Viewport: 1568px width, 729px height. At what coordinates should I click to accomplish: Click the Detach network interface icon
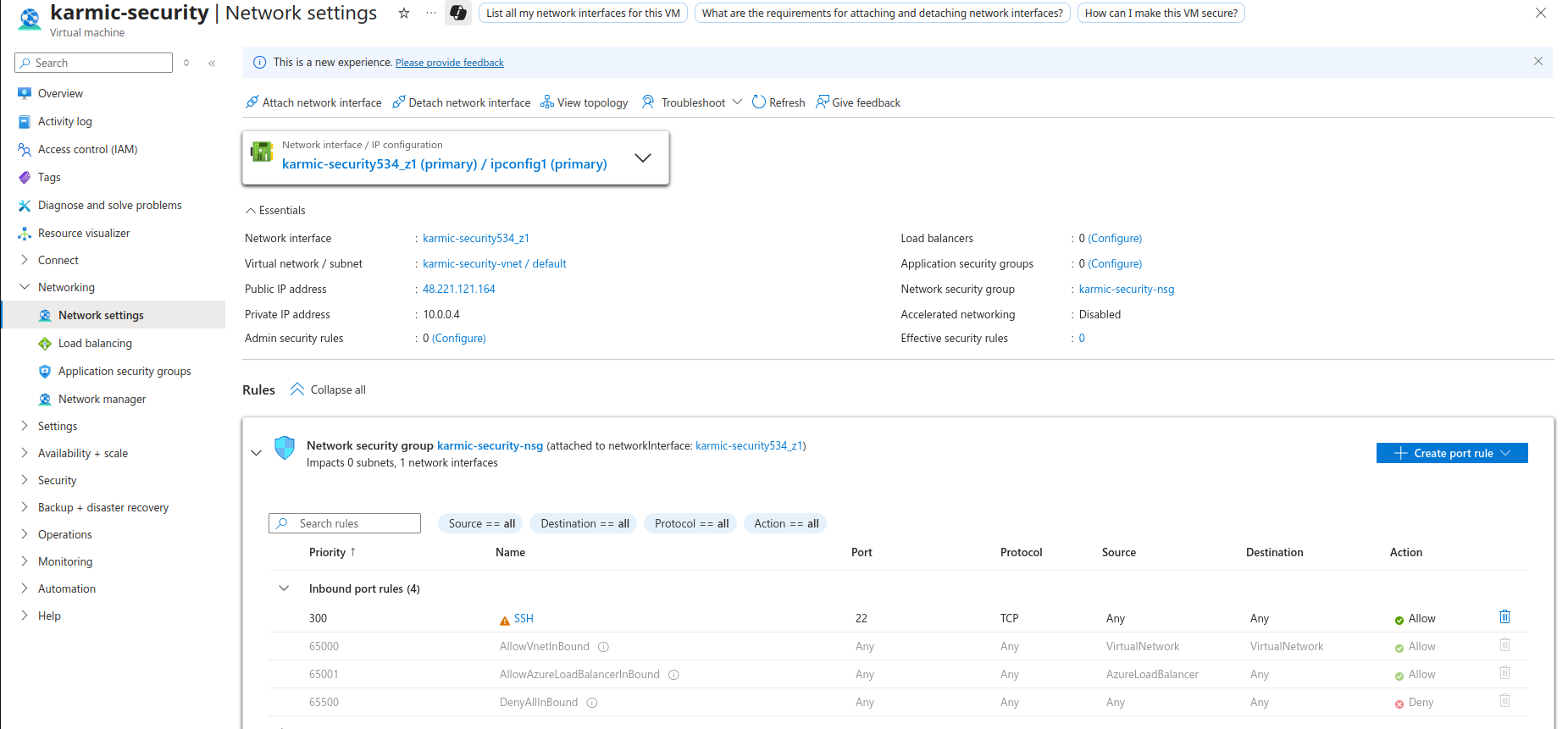click(x=398, y=102)
